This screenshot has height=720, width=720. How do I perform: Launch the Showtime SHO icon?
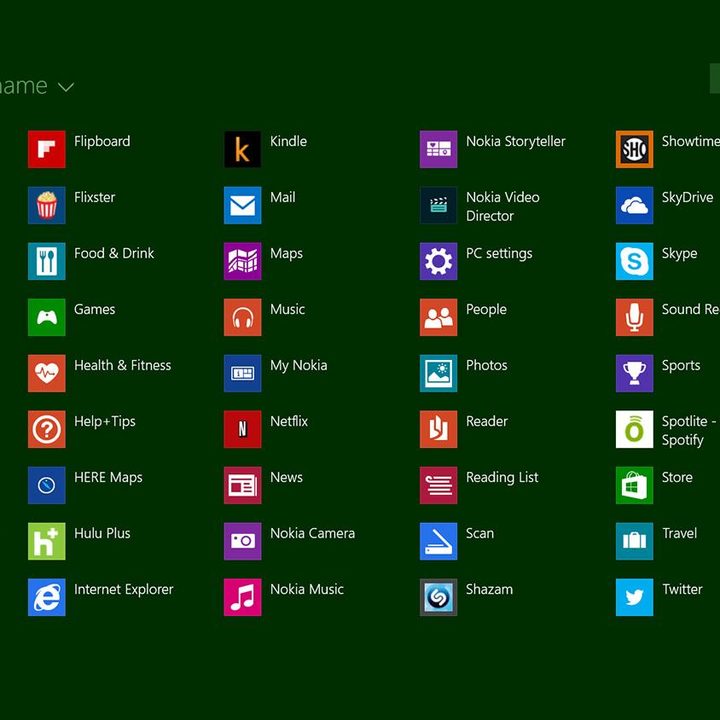point(635,149)
